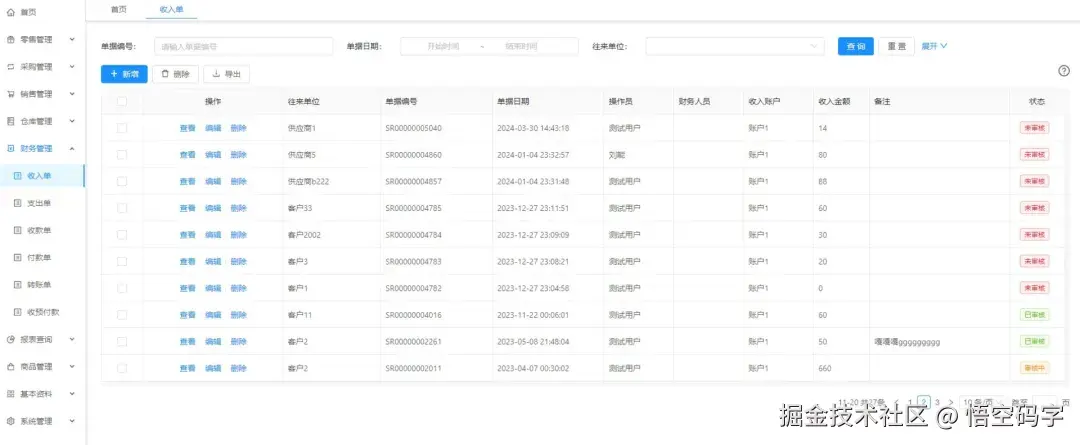Expand 销售管理 menu chevron
1080x445 pixels.
pos(72,94)
